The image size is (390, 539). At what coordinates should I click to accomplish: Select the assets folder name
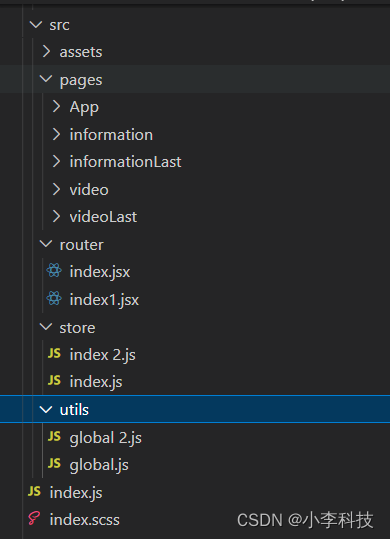pyautogui.click(x=81, y=52)
